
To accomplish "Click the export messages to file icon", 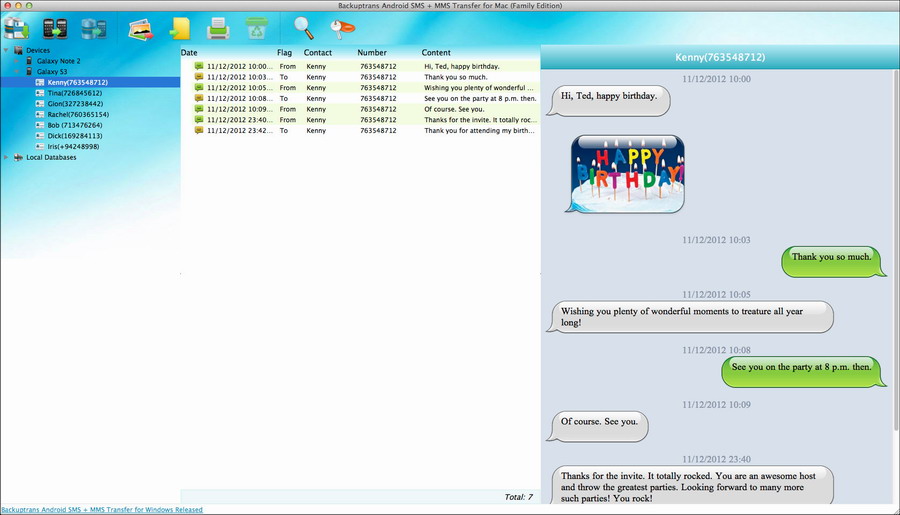I will point(180,29).
